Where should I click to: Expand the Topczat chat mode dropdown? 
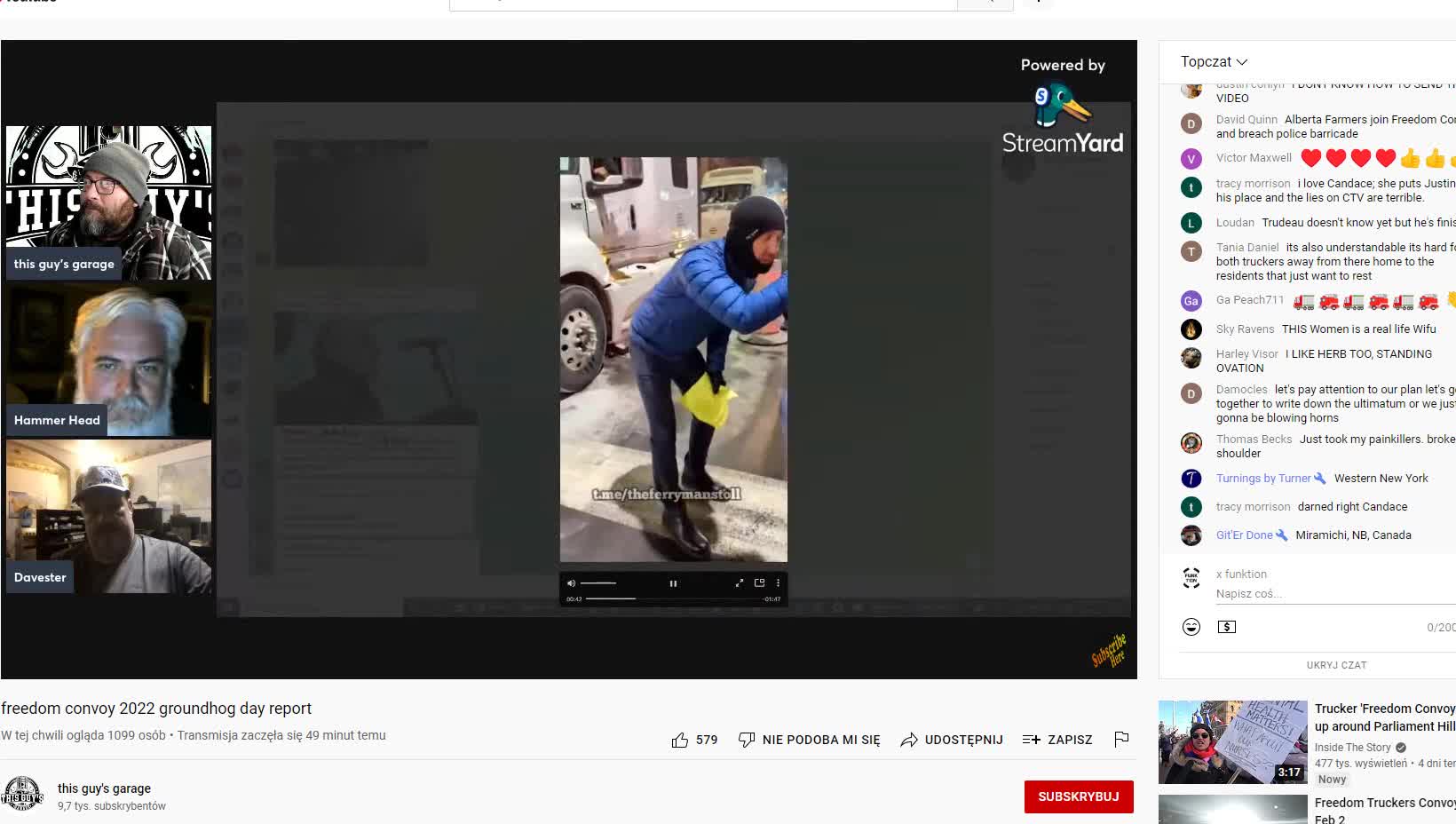(1214, 61)
